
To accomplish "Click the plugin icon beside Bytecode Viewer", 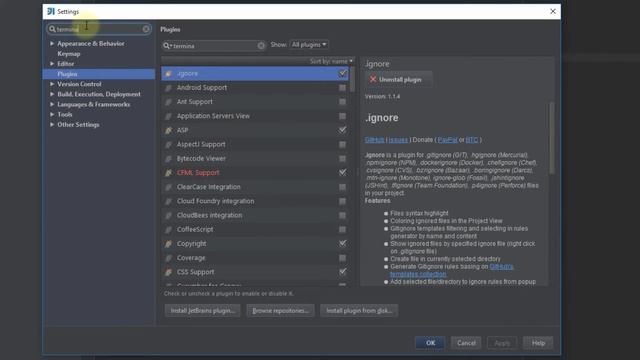I will pos(169,159).
